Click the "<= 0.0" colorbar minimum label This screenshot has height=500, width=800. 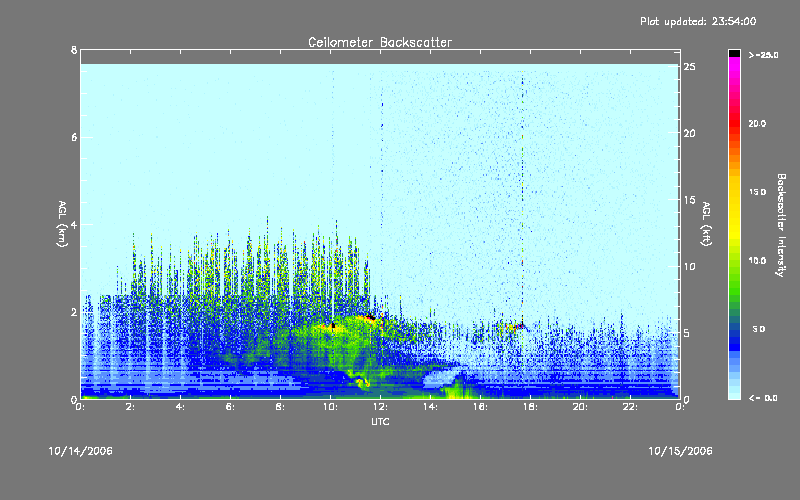(x=763, y=398)
